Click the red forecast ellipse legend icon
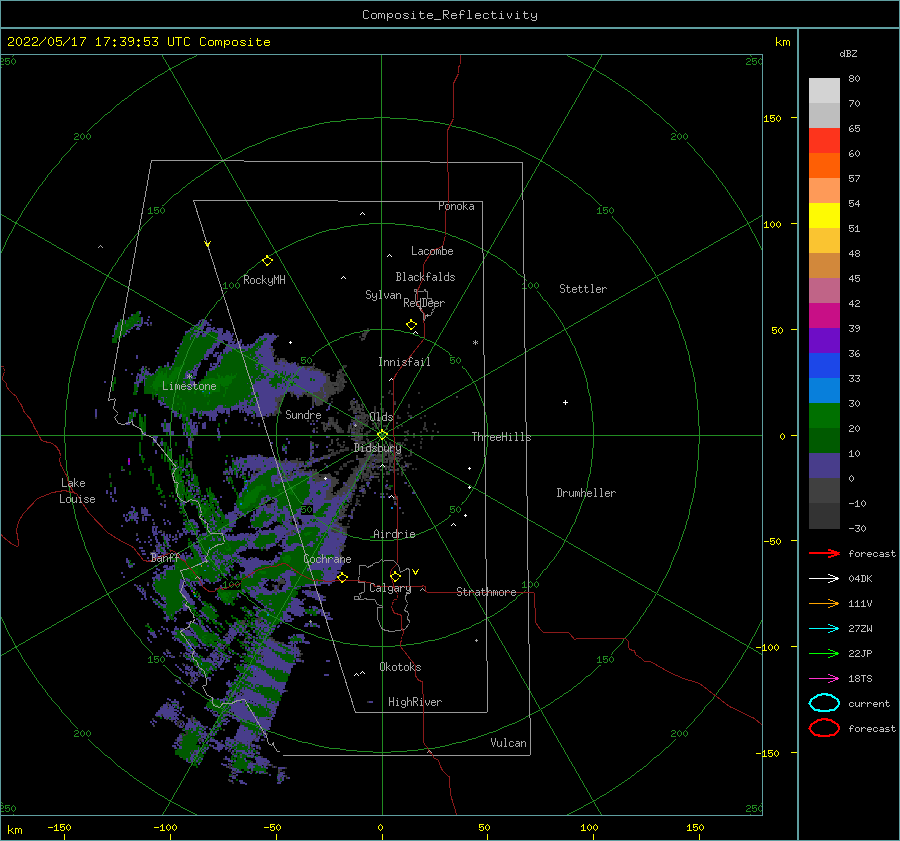The image size is (900, 841). [824, 728]
